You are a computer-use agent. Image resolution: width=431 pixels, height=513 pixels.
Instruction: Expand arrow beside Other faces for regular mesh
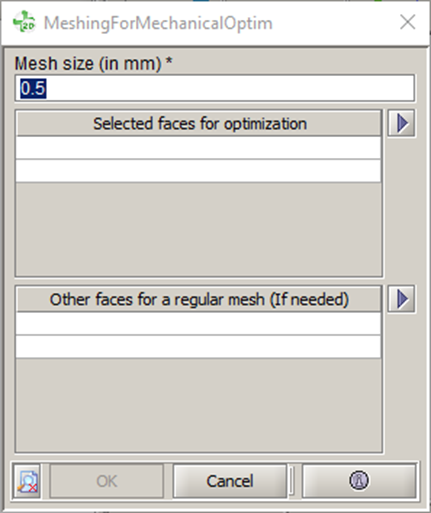[401, 299]
